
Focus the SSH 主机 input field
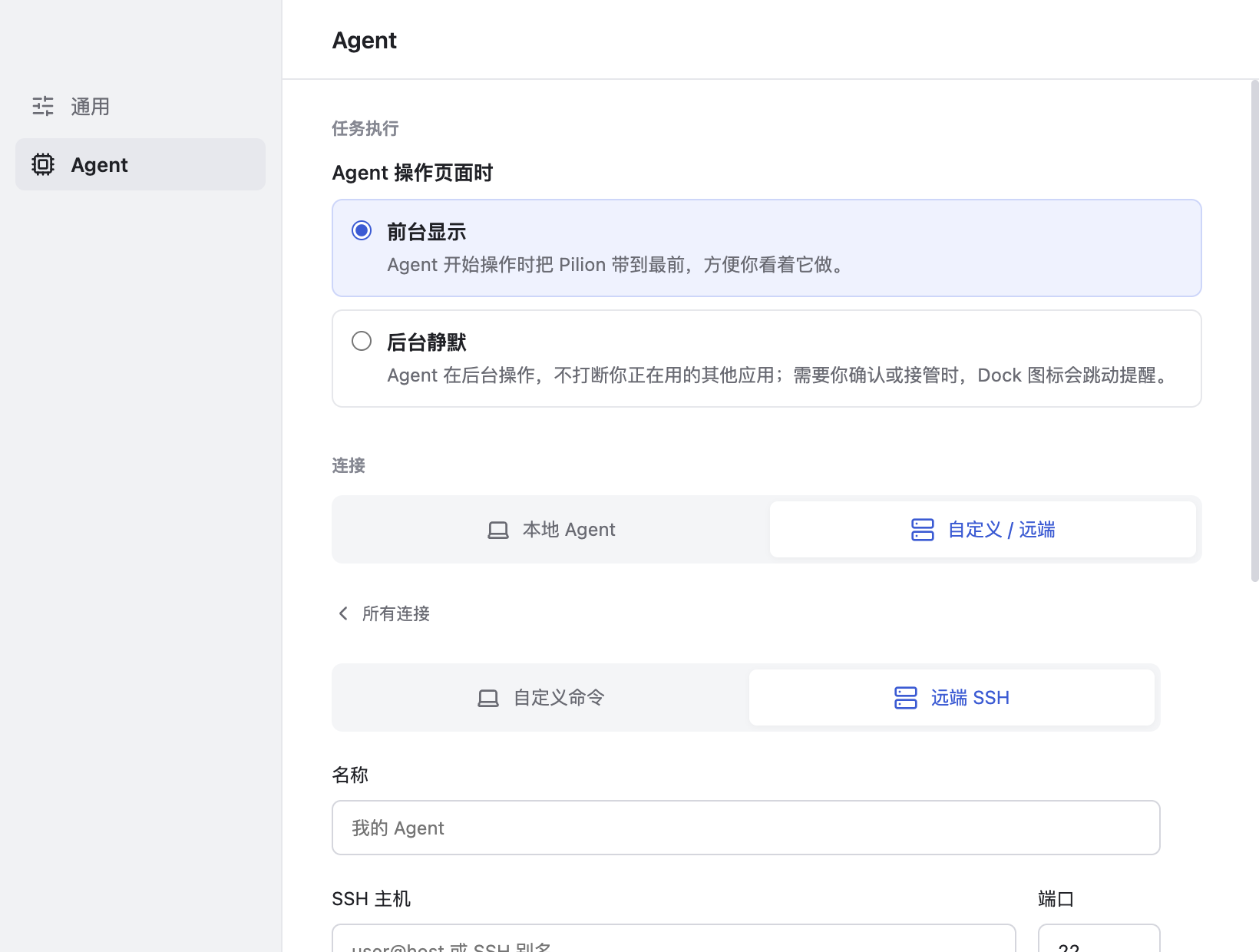point(674,938)
